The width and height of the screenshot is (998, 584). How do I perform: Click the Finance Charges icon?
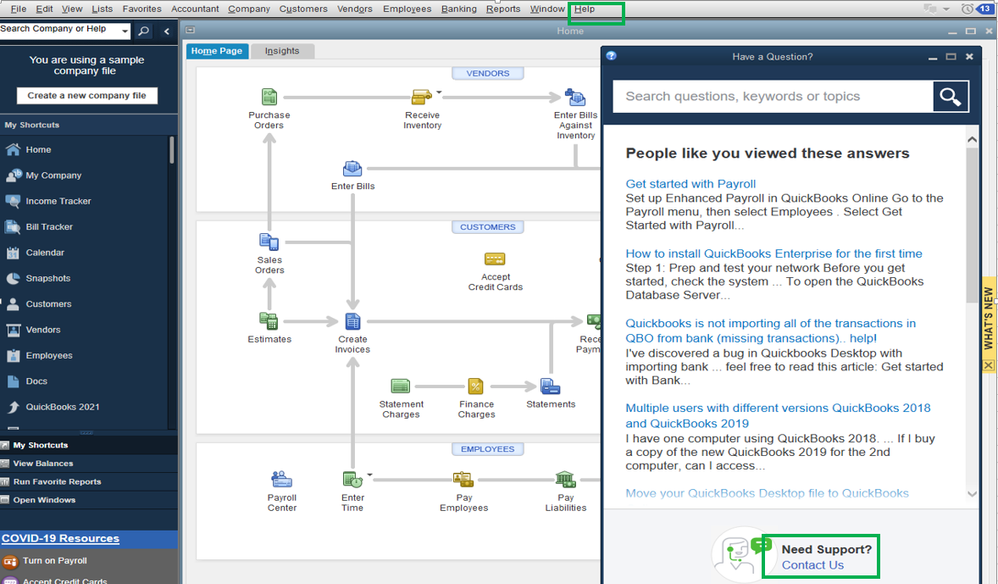coord(475,386)
